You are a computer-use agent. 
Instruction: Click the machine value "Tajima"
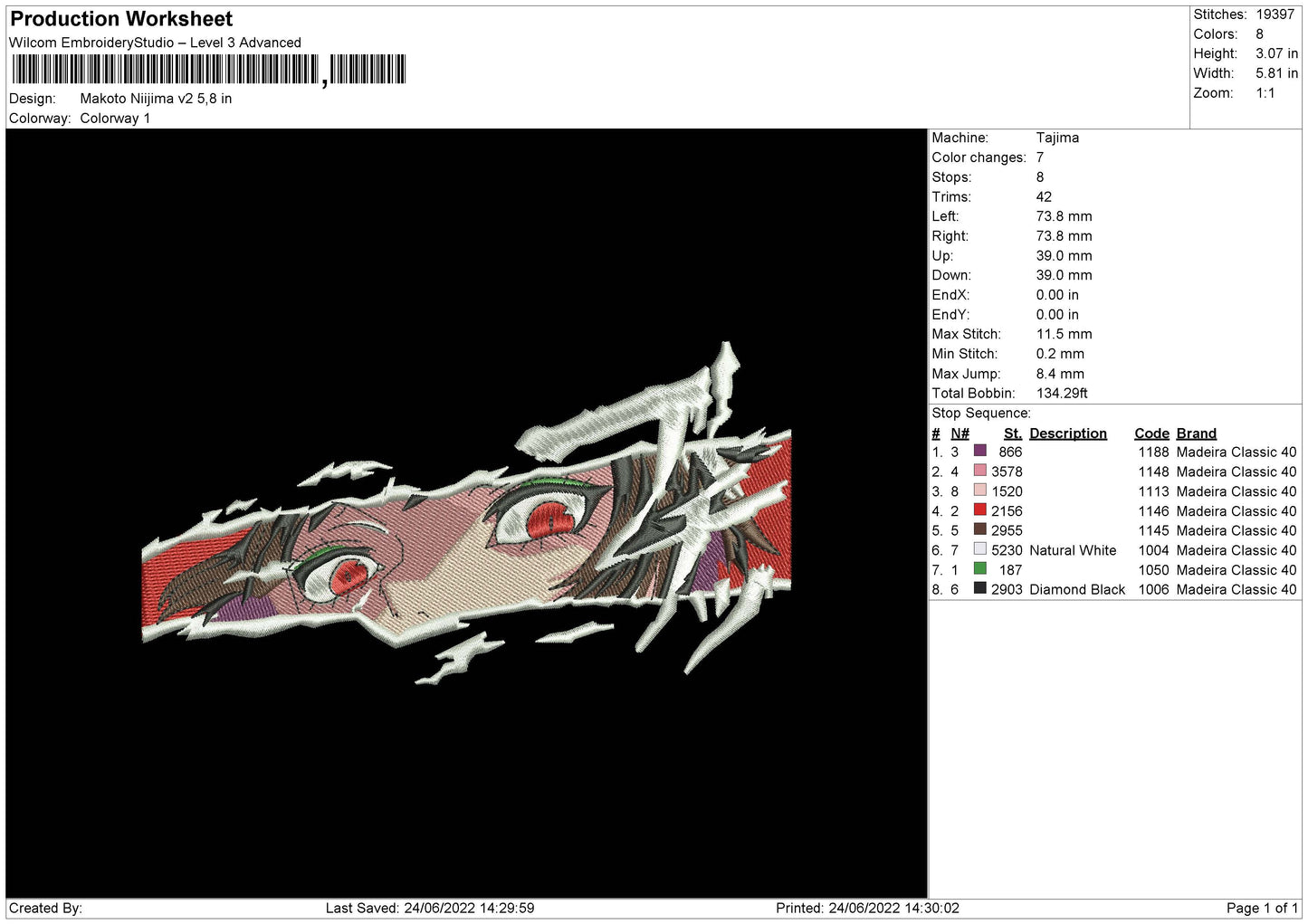pyautogui.click(x=1057, y=138)
